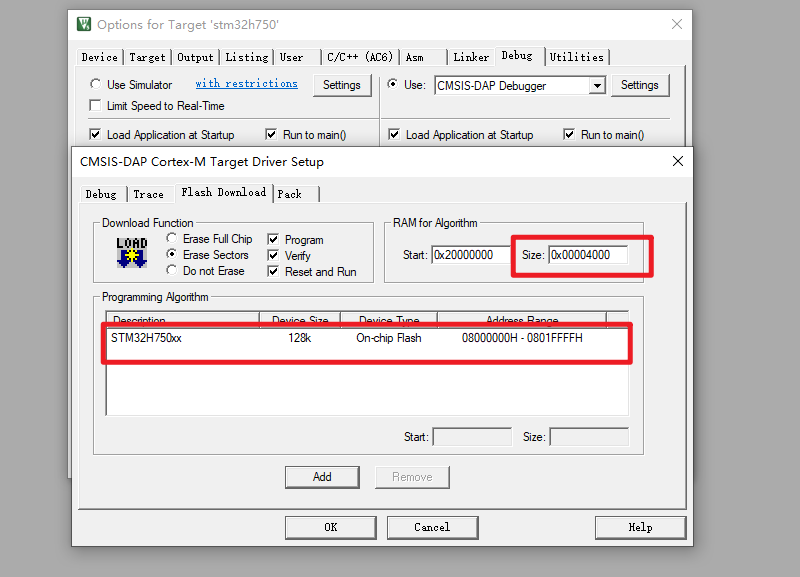Toggle the Verify checkbox
The height and width of the screenshot is (577, 800).
coord(274,256)
